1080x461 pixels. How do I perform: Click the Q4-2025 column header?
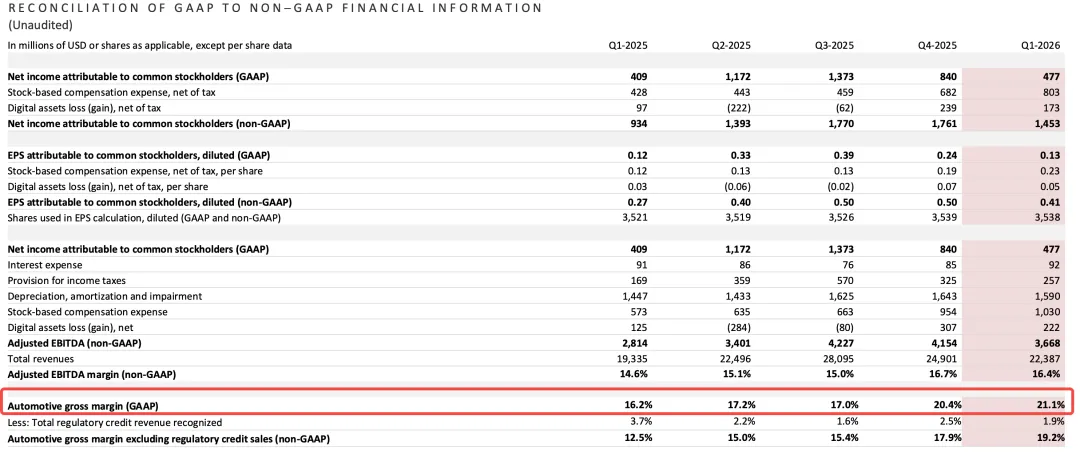[x=939, y=45]
